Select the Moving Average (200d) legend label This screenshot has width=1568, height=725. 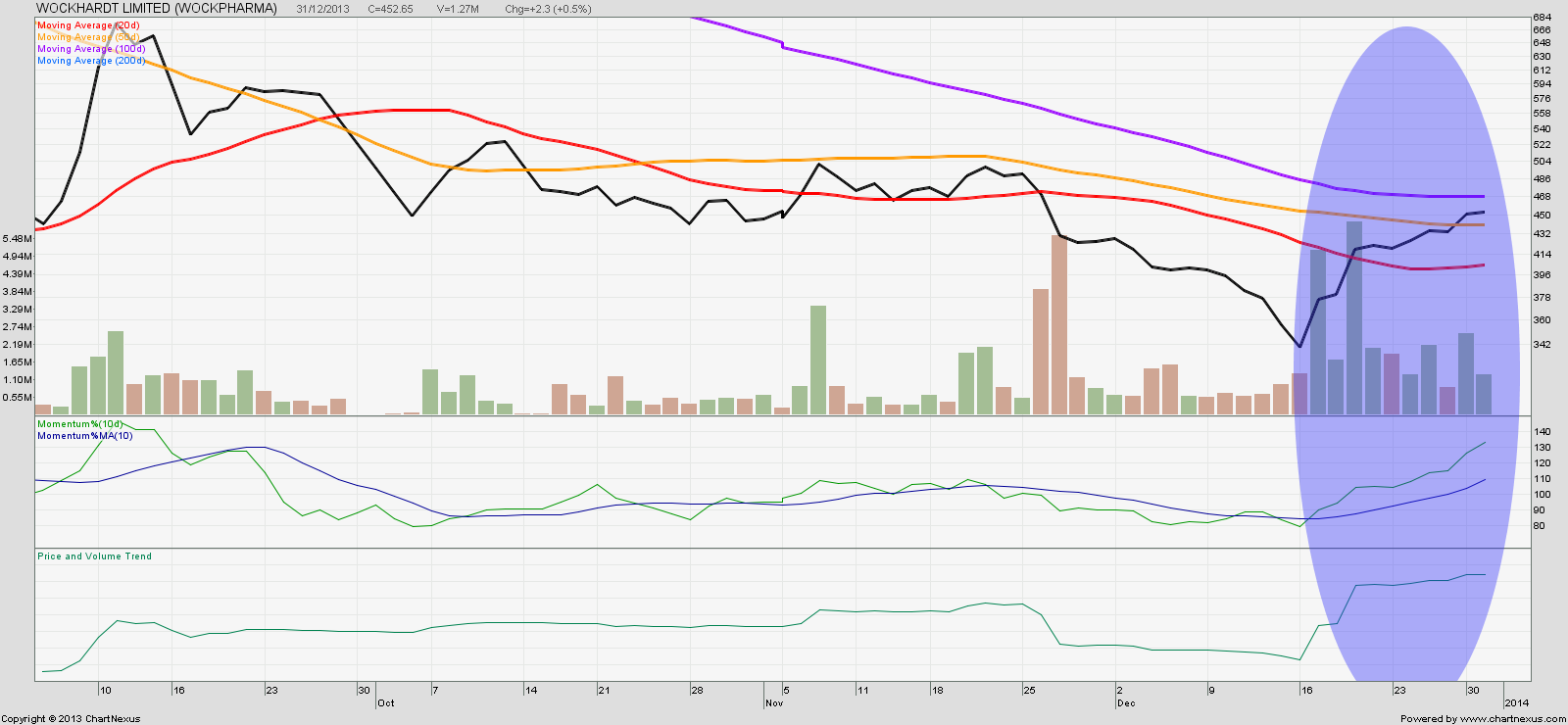click(91, 61)
